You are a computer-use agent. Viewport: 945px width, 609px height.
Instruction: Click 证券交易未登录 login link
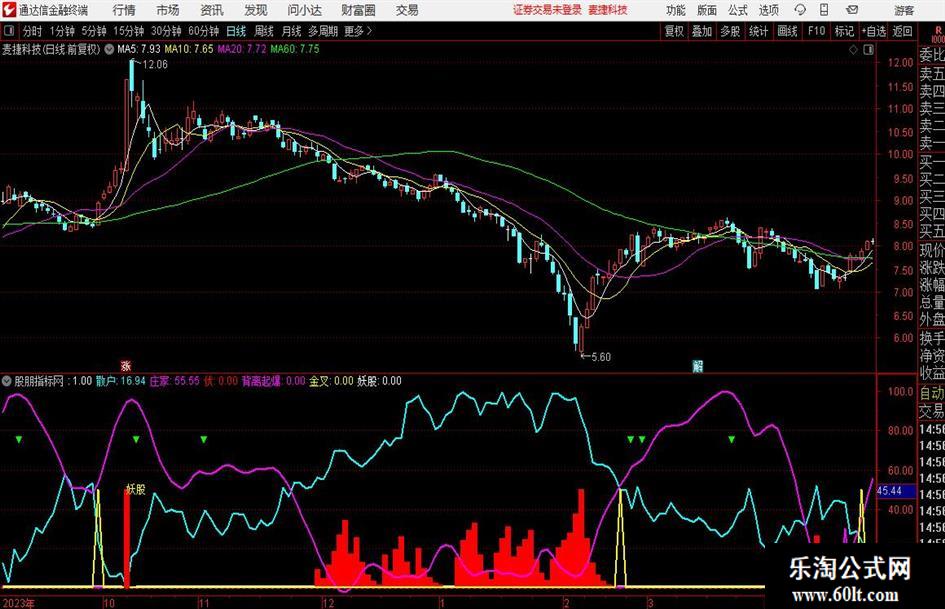[547, 10]
